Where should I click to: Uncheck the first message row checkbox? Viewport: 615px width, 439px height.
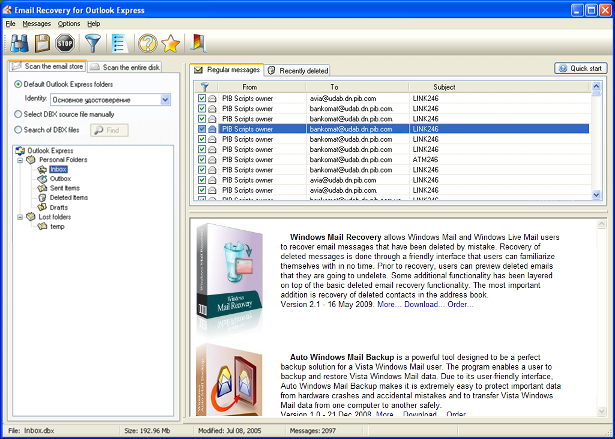(x=201, y=99)
